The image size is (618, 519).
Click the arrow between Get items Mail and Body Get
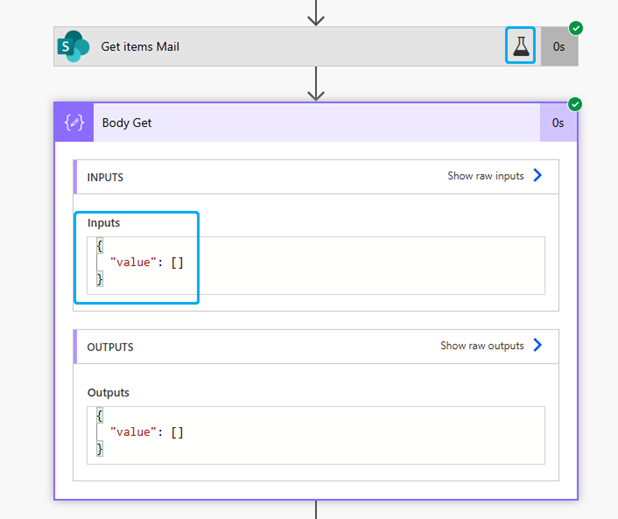[316, 84]
